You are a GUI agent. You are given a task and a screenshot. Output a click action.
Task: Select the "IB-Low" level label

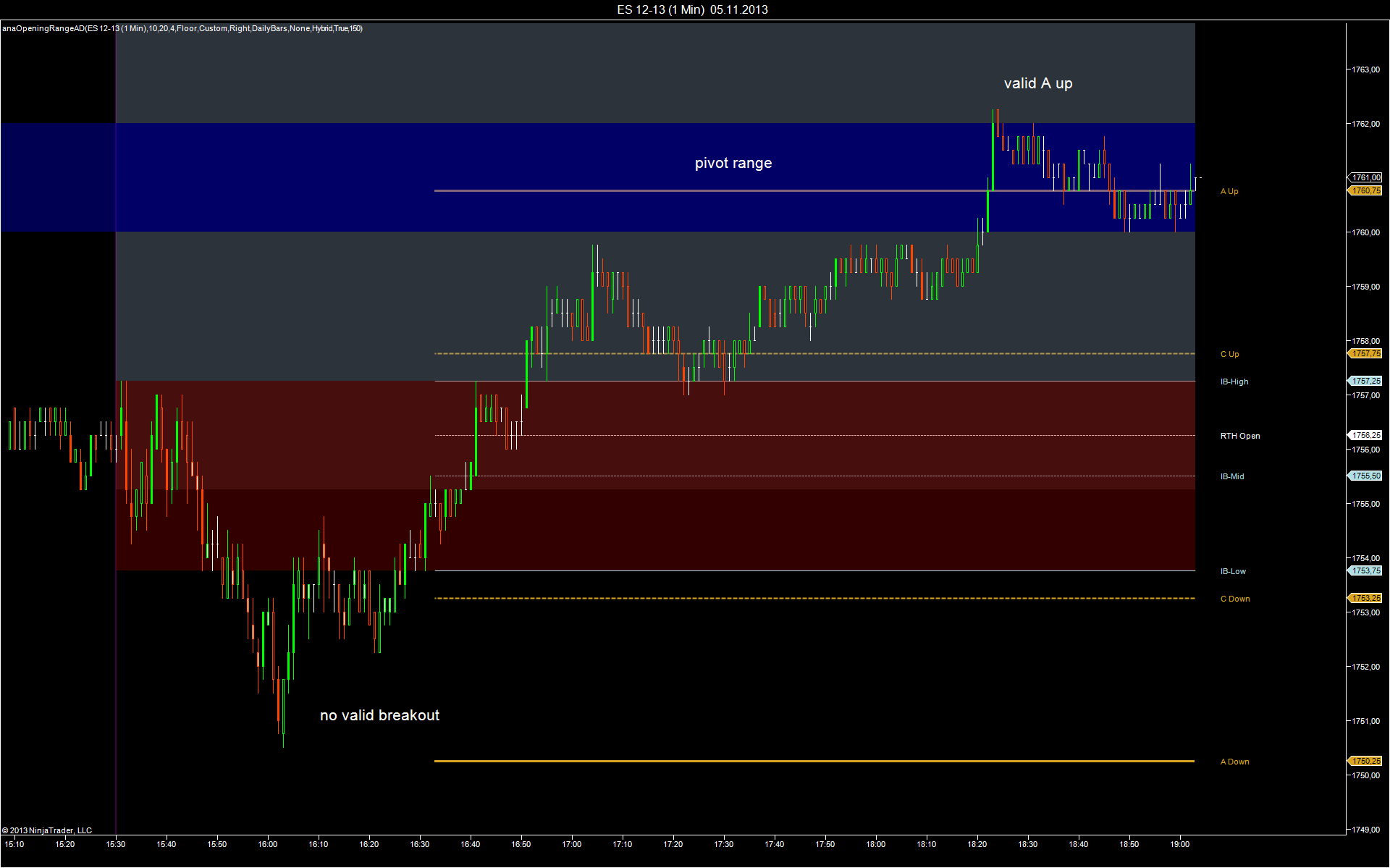pyautogui.click(x=1233, y=571)
